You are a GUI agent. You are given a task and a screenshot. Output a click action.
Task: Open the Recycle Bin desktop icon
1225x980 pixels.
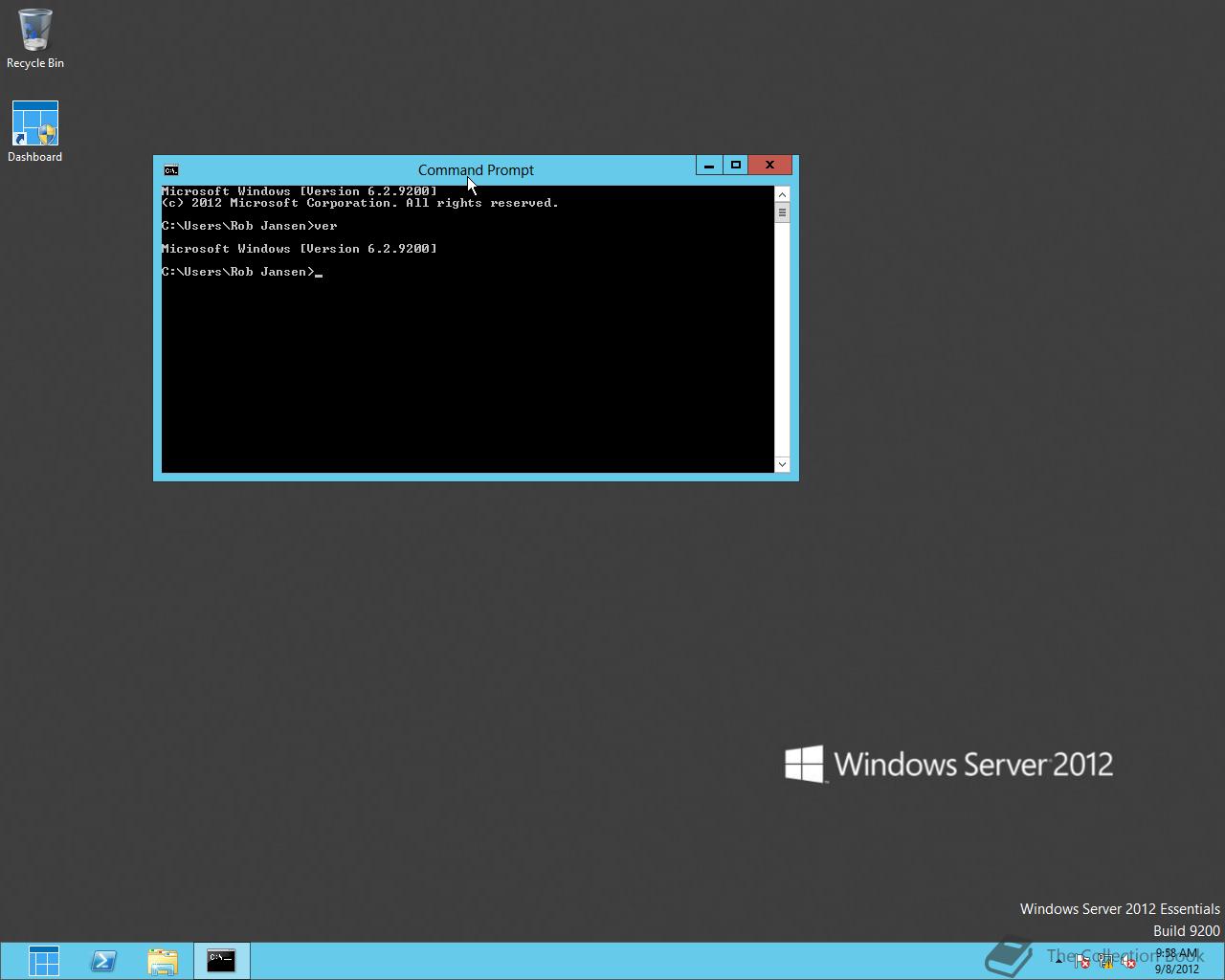35,39
